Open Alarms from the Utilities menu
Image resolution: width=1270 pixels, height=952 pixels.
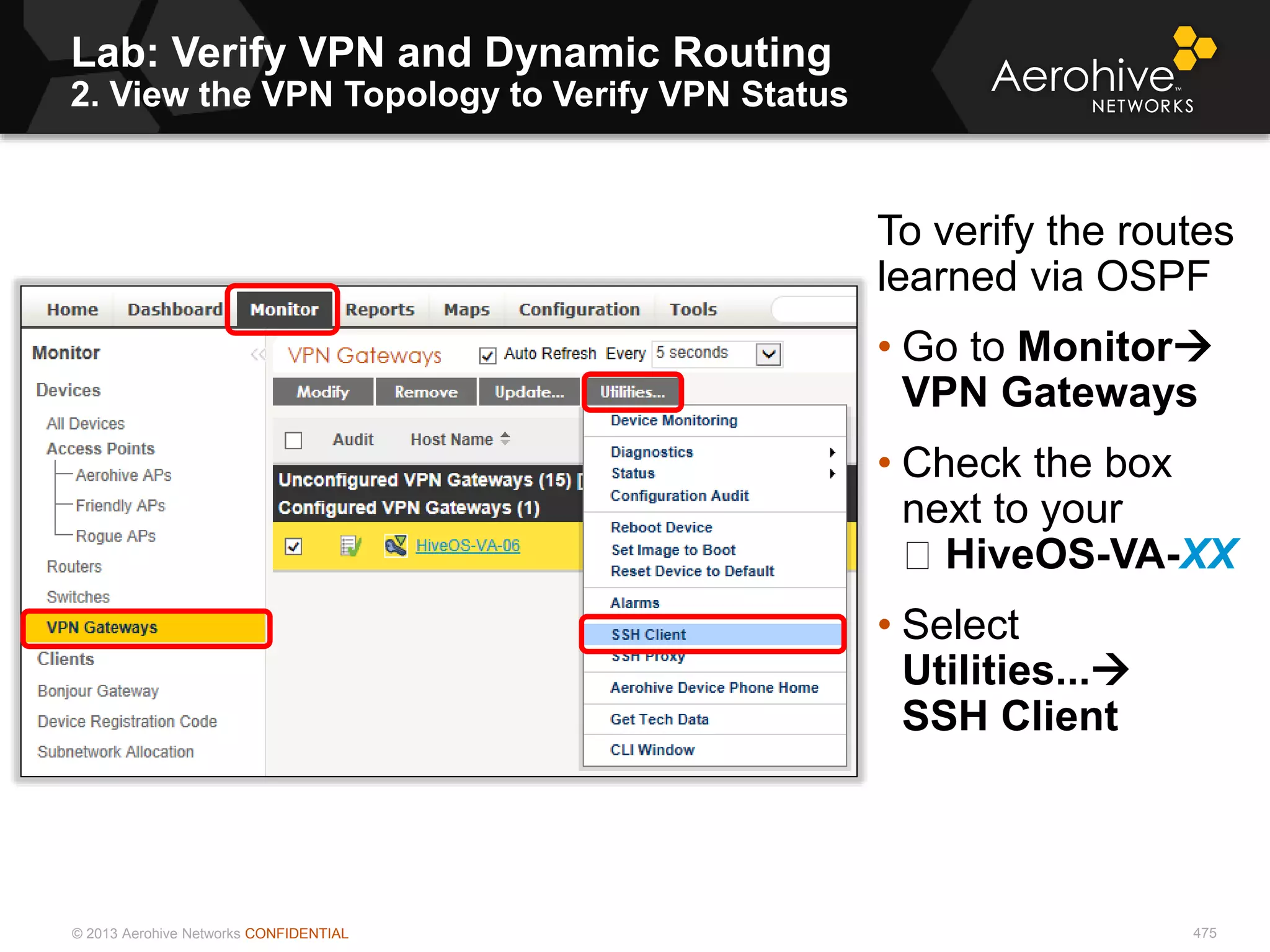(635, 603)
